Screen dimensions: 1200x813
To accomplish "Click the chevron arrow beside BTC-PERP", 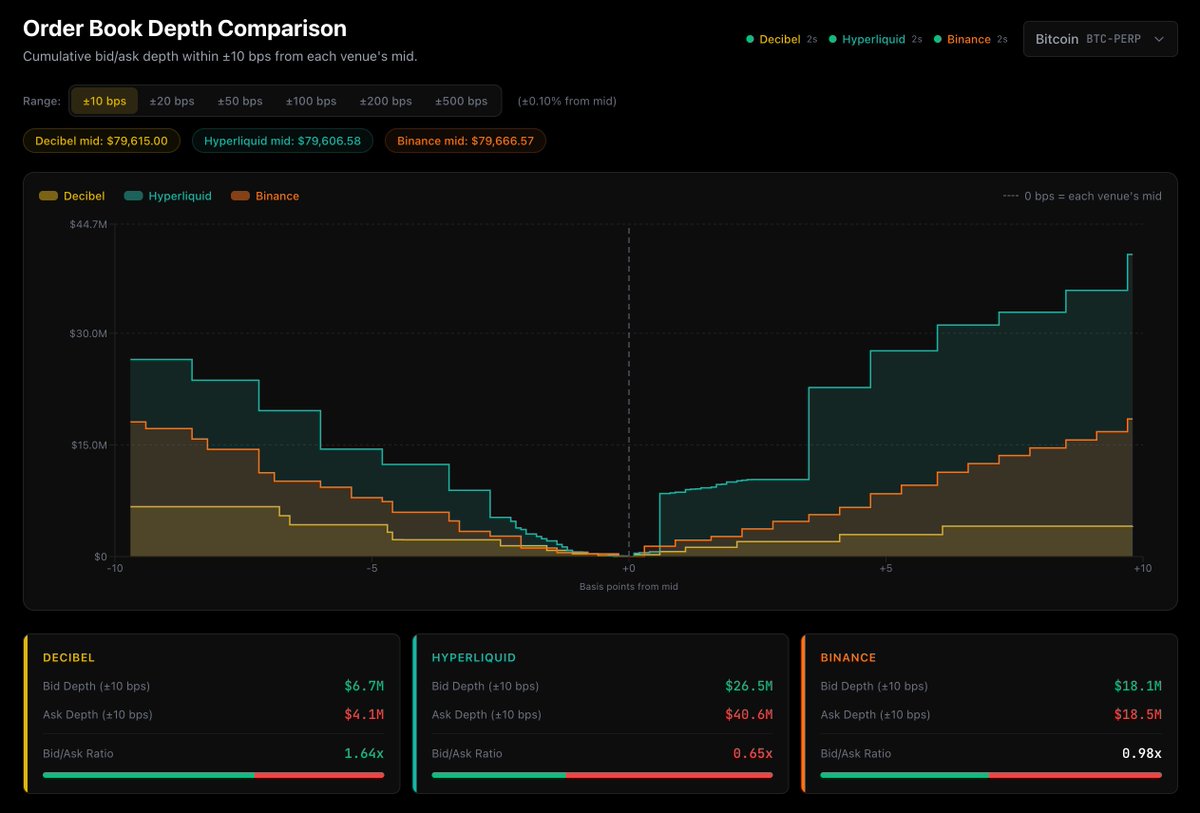I will pos(1159,39).
